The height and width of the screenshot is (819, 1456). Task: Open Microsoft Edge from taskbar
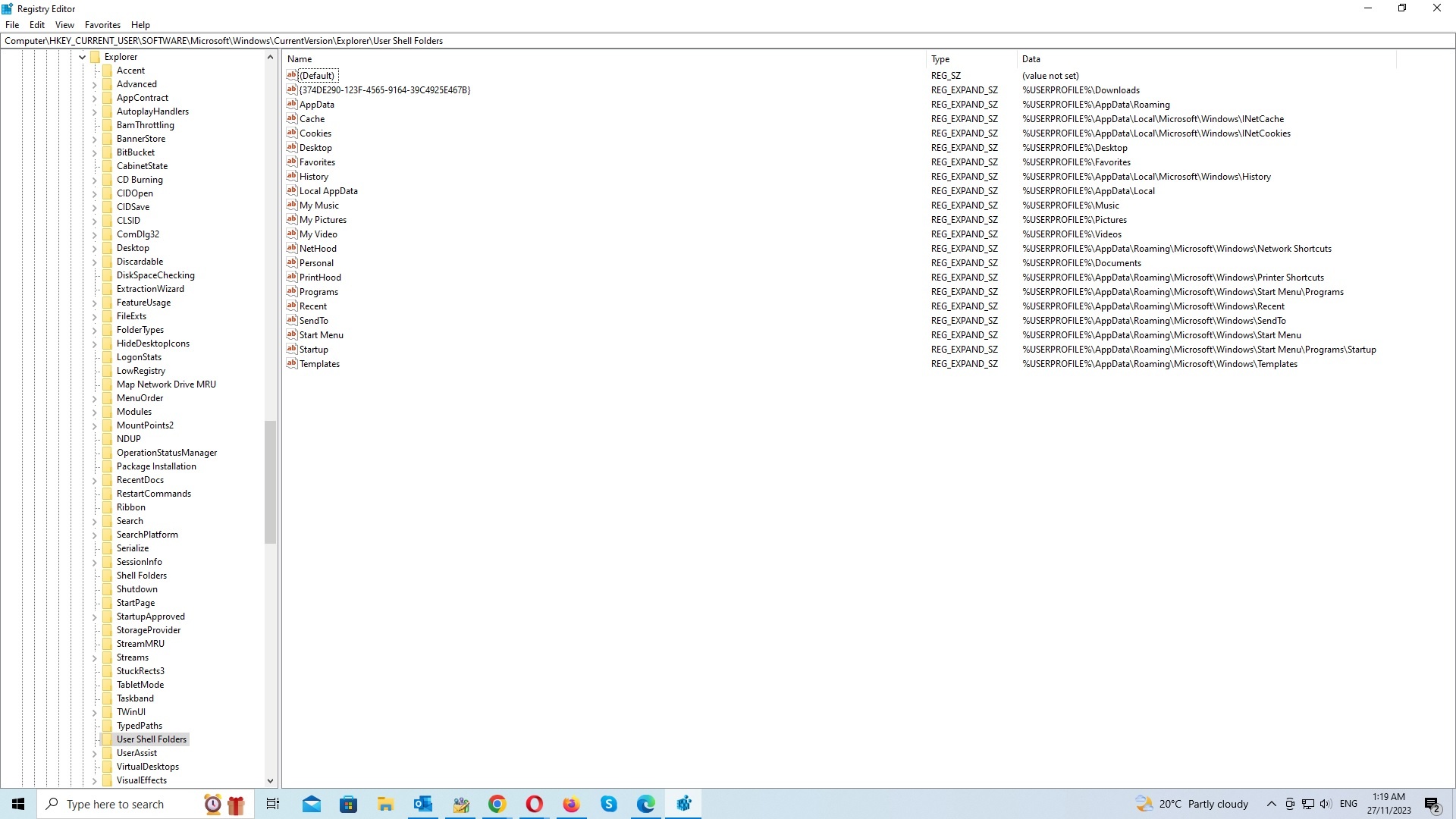645,804
